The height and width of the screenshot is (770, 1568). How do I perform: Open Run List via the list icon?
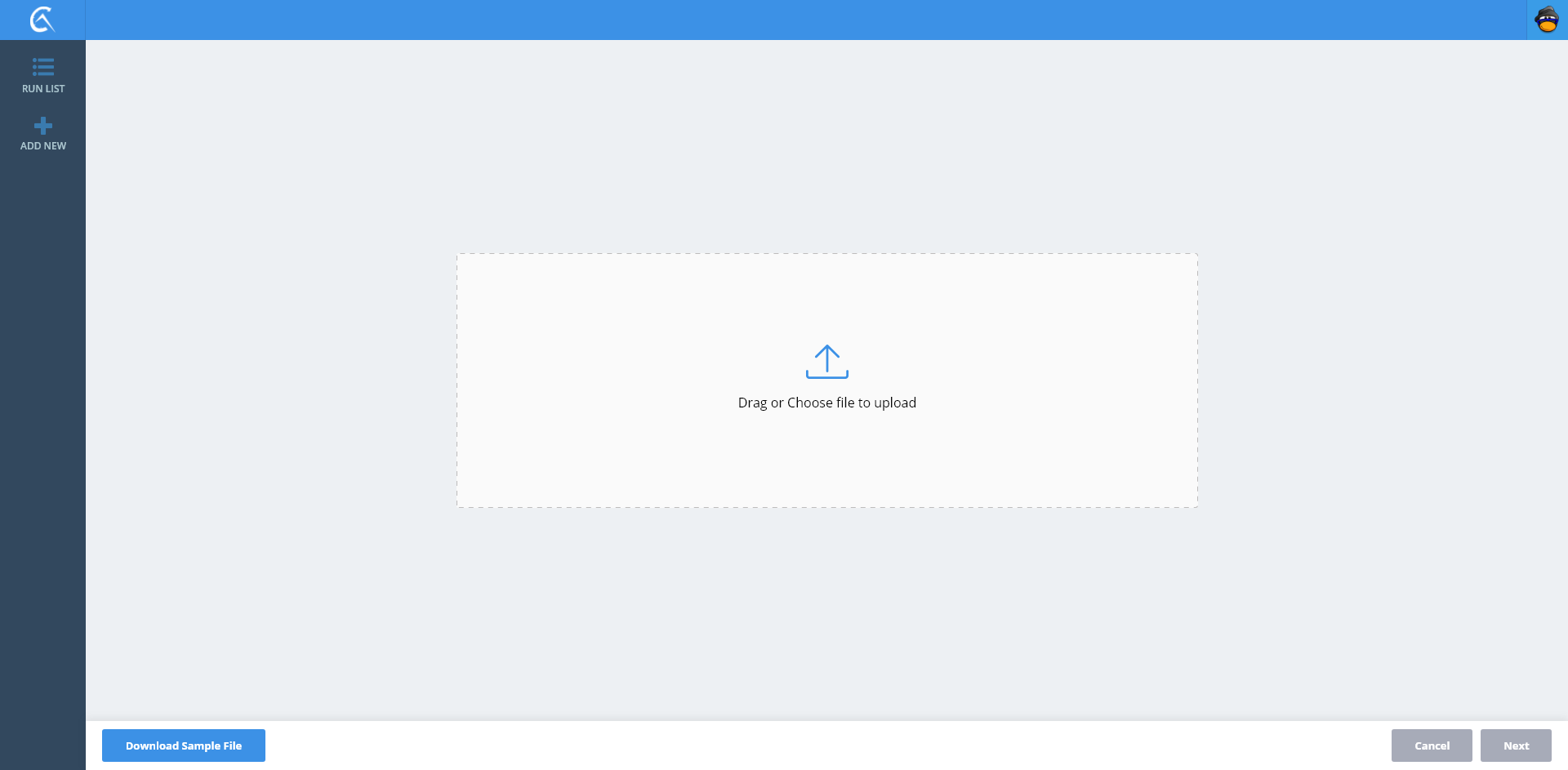(43, 66)
